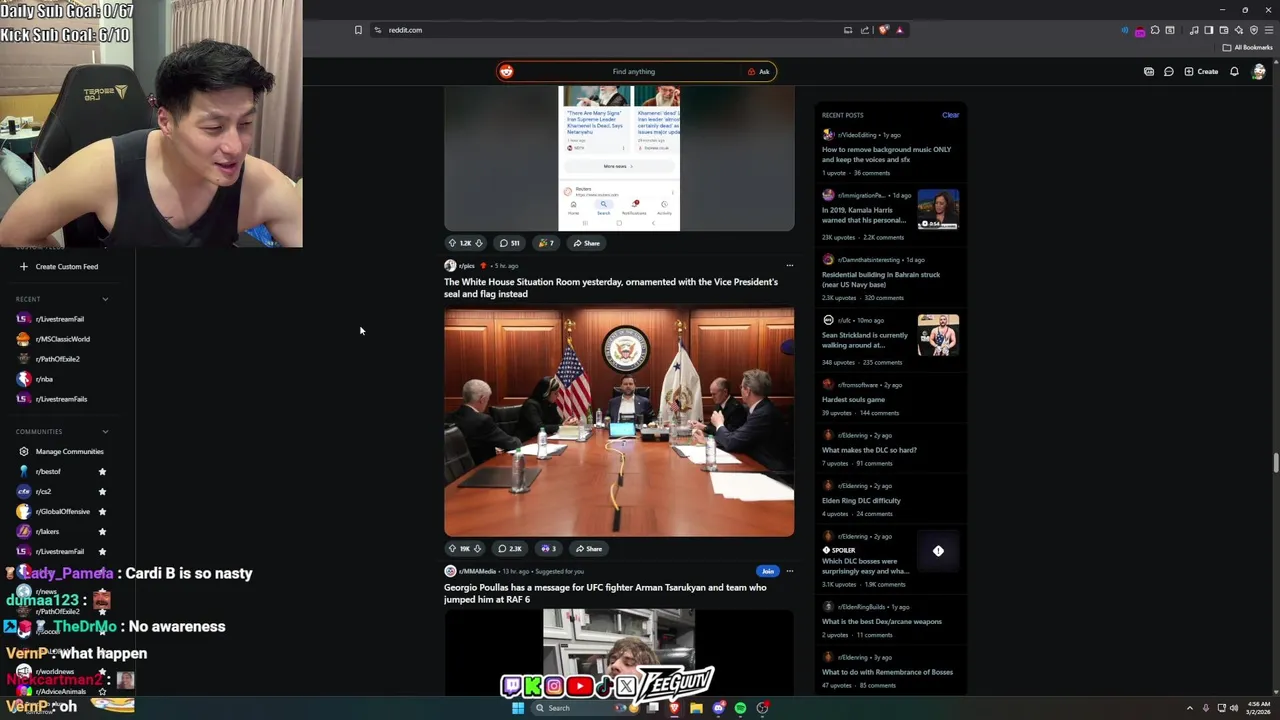Open the Kamala Harris recent post thumbnail
This screenshot has height=720, width=1280.
(938, 209)
